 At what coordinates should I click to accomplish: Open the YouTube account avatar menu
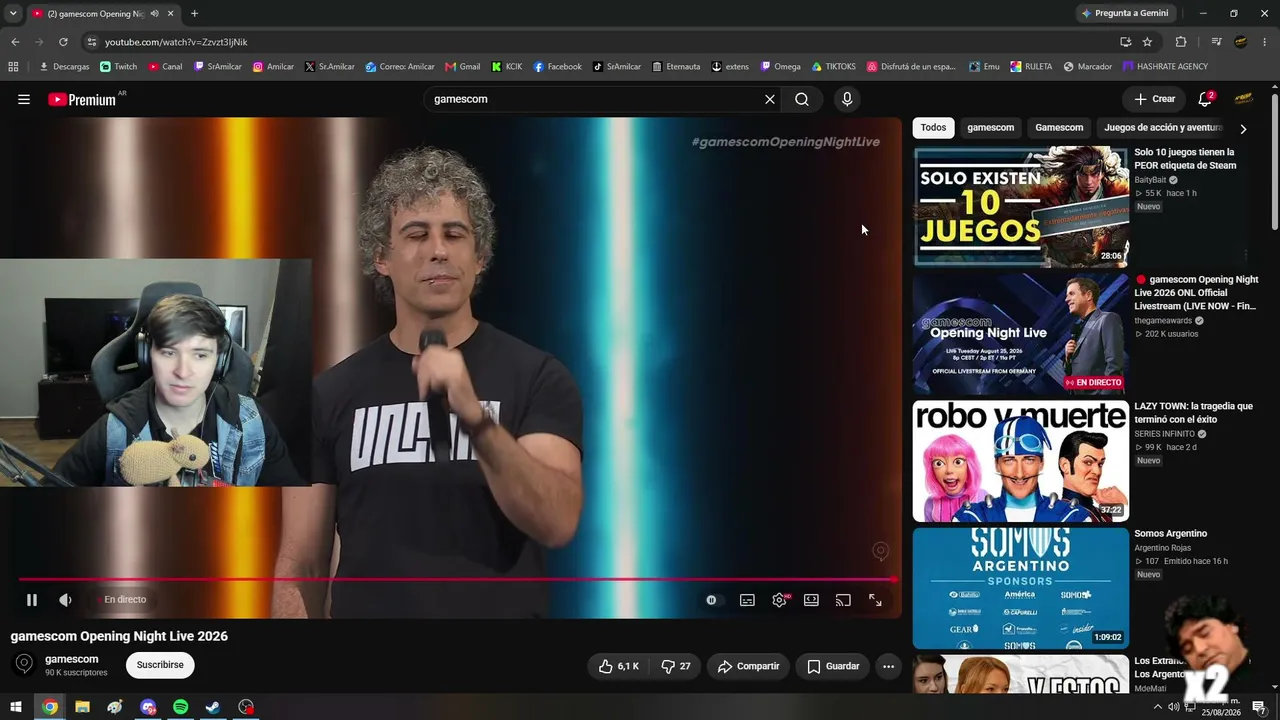(1244, 99)
